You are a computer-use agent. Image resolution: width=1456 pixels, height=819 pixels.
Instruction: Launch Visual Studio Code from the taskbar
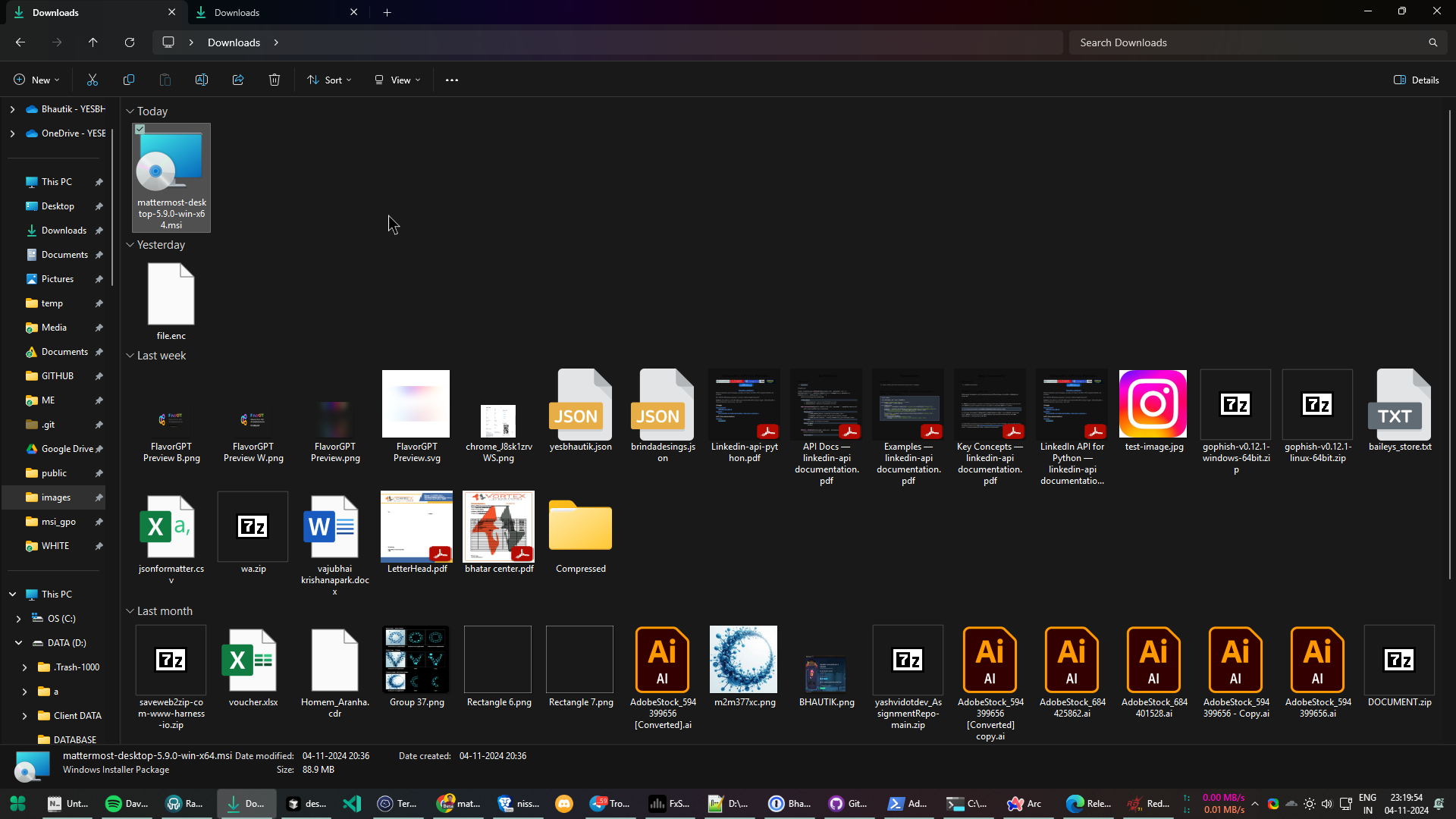click(x=350, y=803)
